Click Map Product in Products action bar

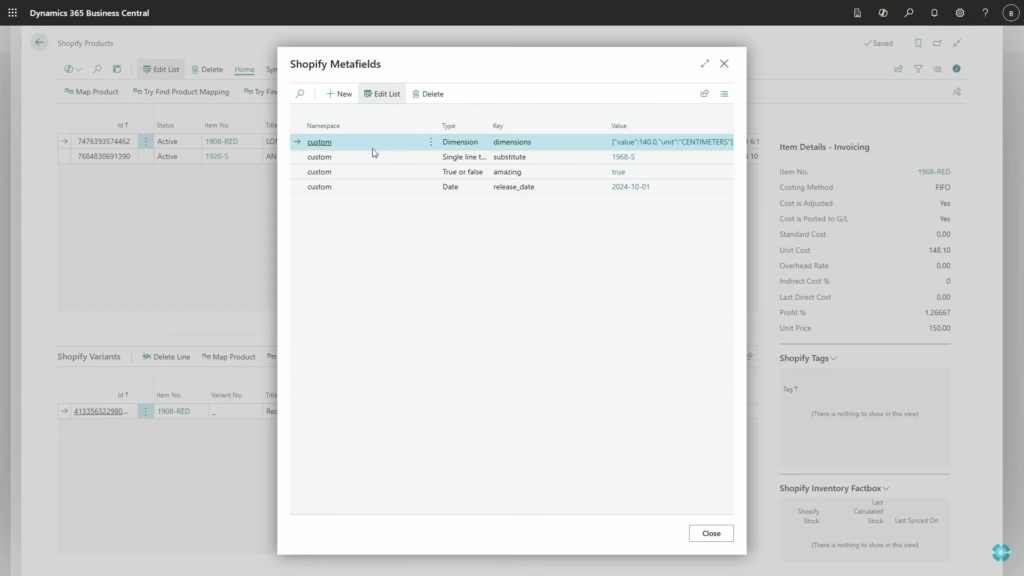coord(91,91)
